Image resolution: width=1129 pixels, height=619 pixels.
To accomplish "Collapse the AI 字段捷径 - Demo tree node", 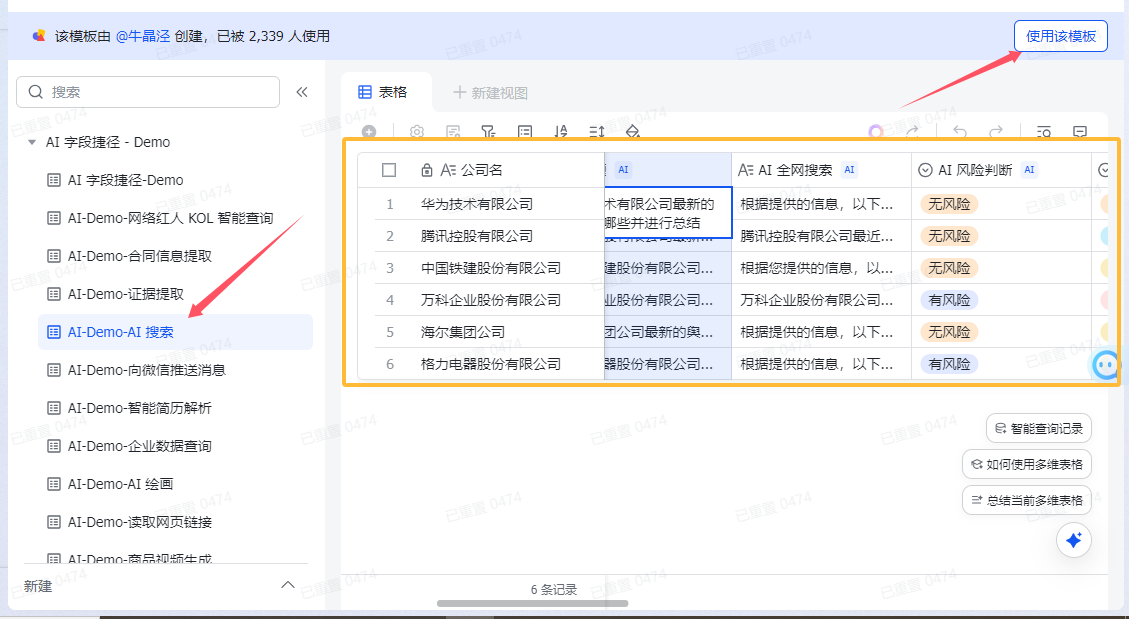I will tap(32, 143).
